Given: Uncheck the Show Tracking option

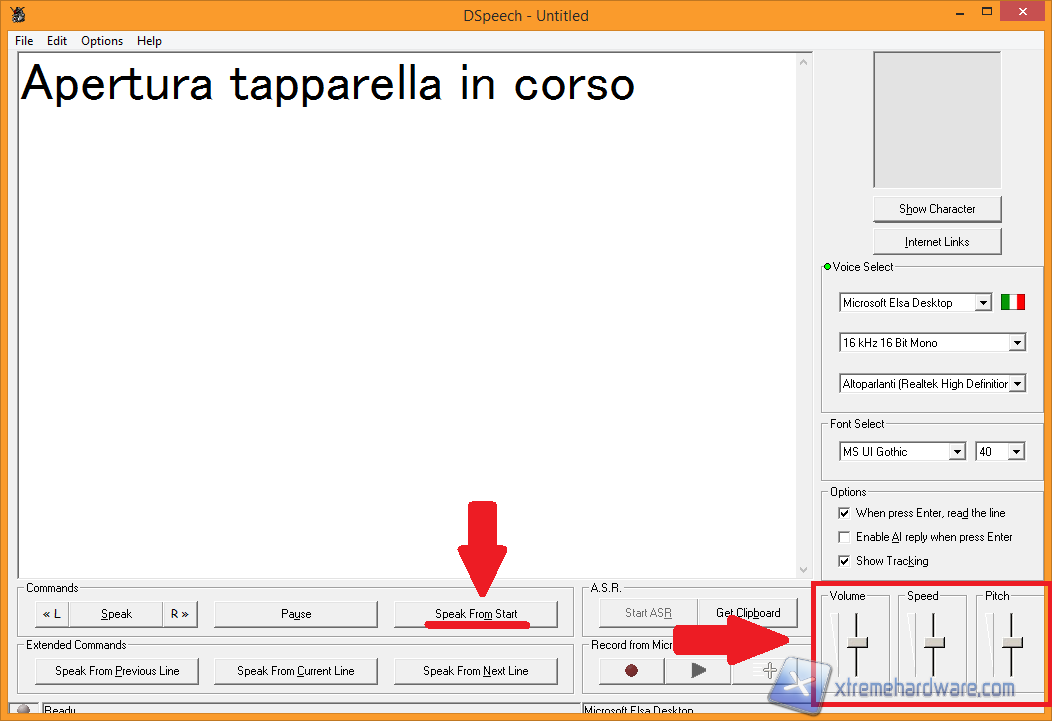Looking at the screenshot, I should point(844,561).
